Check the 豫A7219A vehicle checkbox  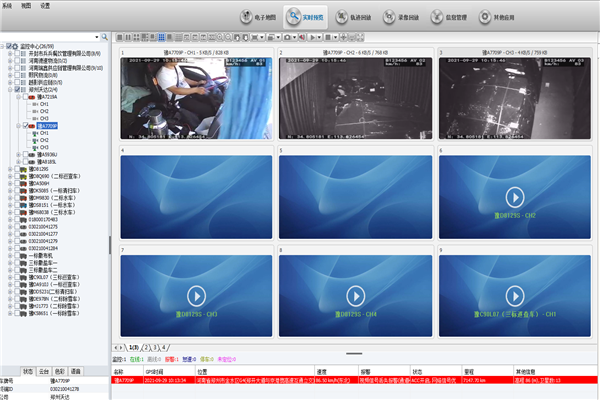point(27,96)
